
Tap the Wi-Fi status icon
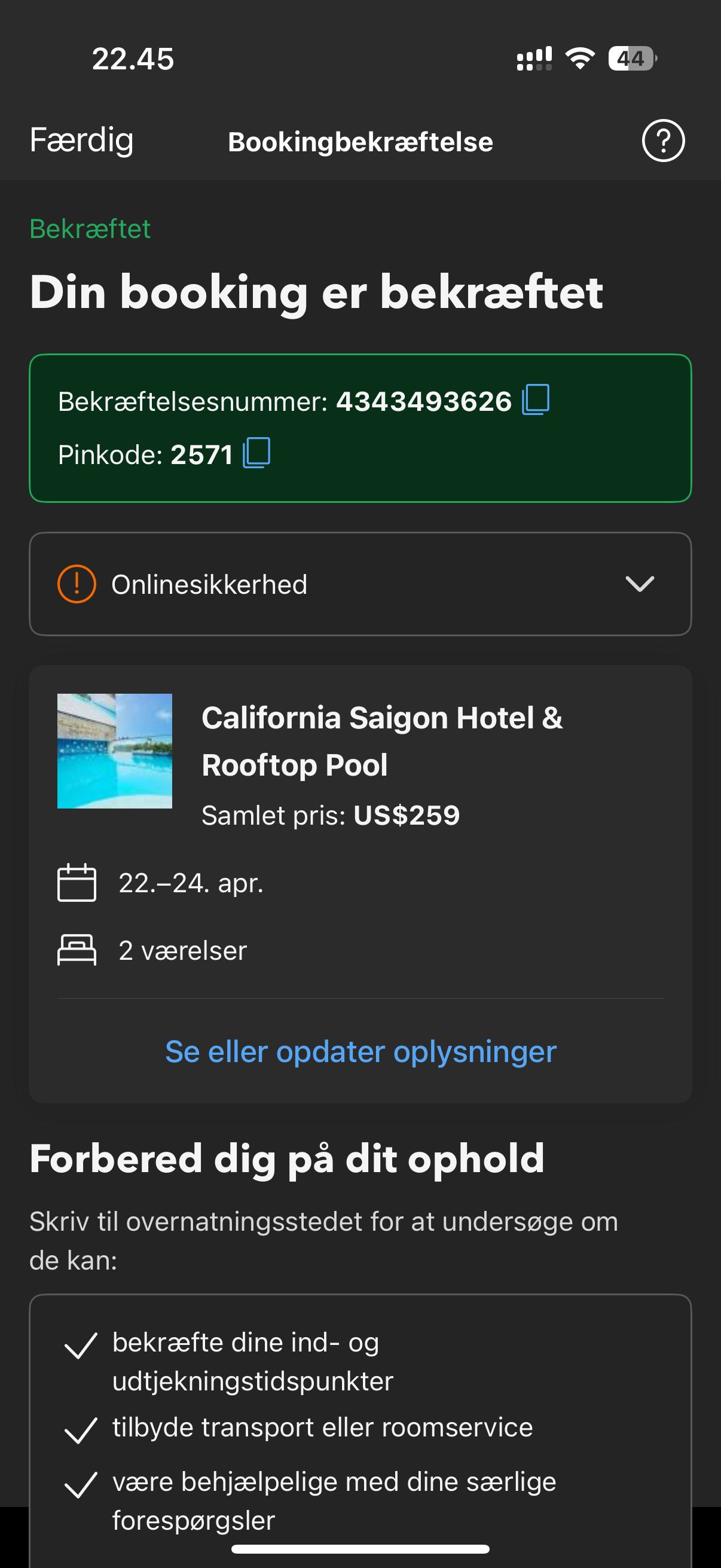click(x=580, y=59)
